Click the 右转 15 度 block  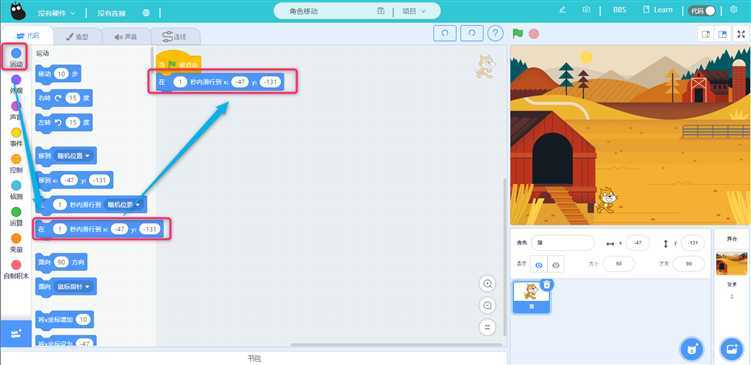click(x=64, y=98)
